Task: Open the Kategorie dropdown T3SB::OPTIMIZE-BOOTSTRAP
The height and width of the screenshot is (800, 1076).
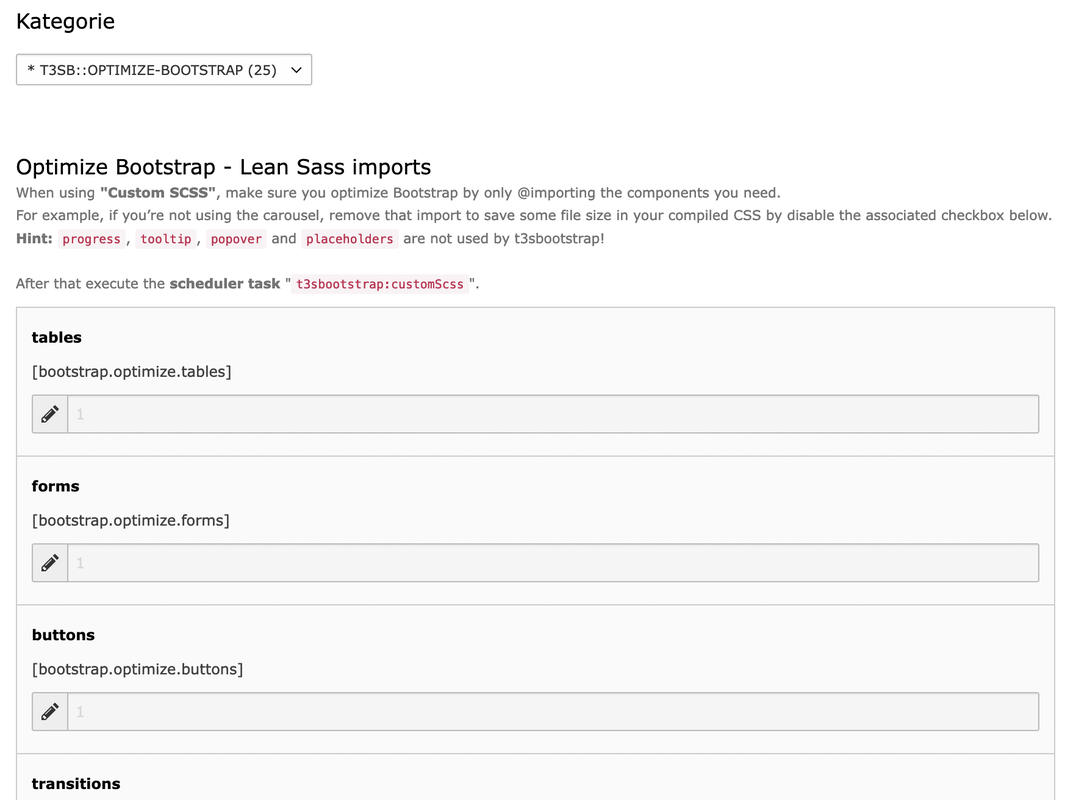Action: tap(164, 70)
